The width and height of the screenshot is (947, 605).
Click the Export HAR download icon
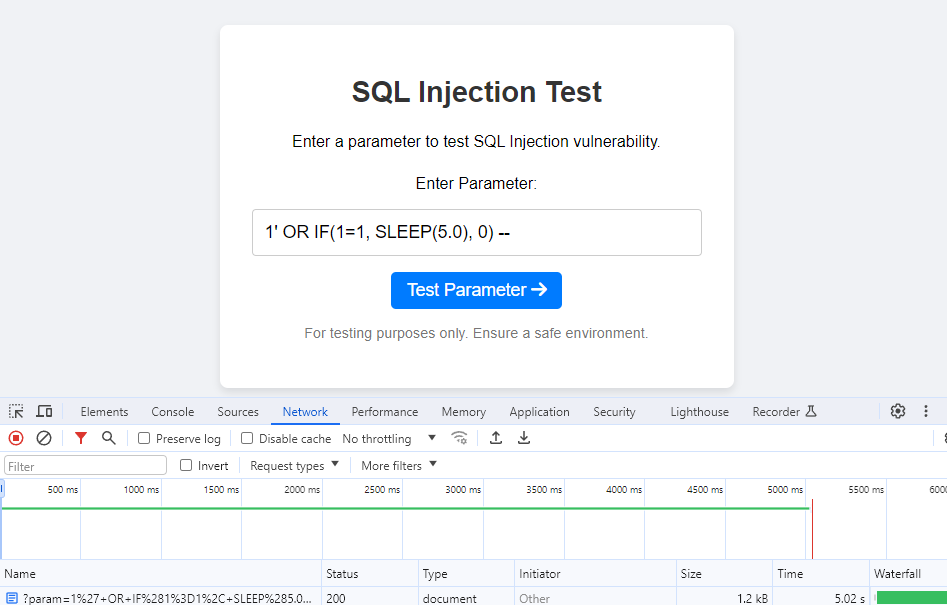pyautogui.click(x=523, y=438)
